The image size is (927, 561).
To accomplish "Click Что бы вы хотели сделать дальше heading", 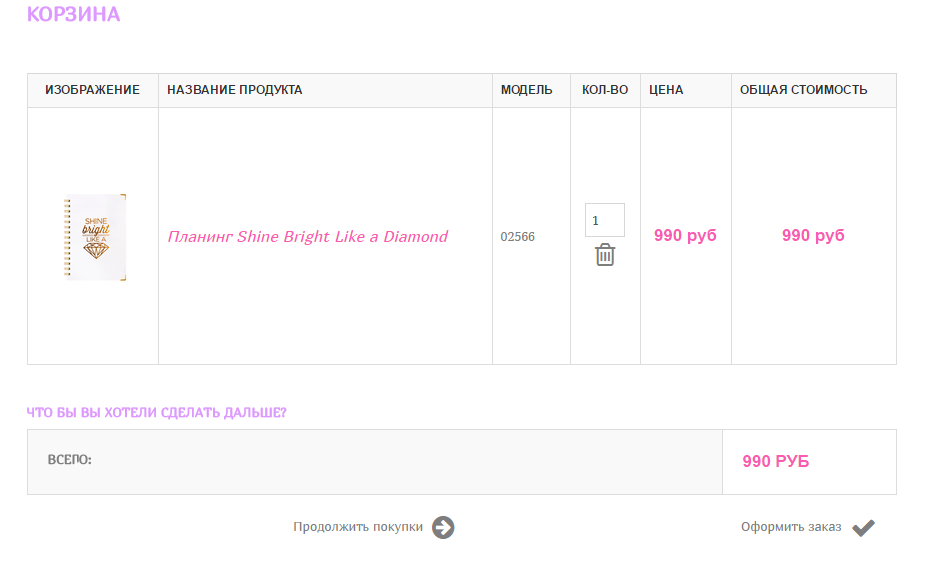I will coord(156,412).
